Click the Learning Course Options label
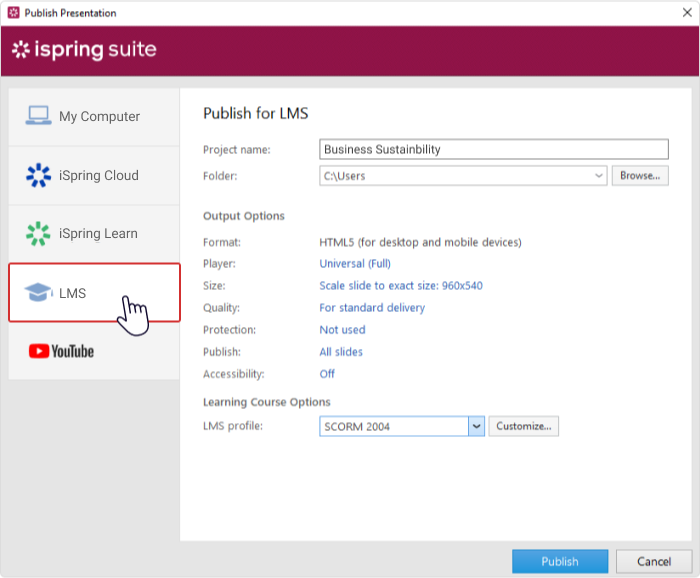 click(x=267, y=402)
